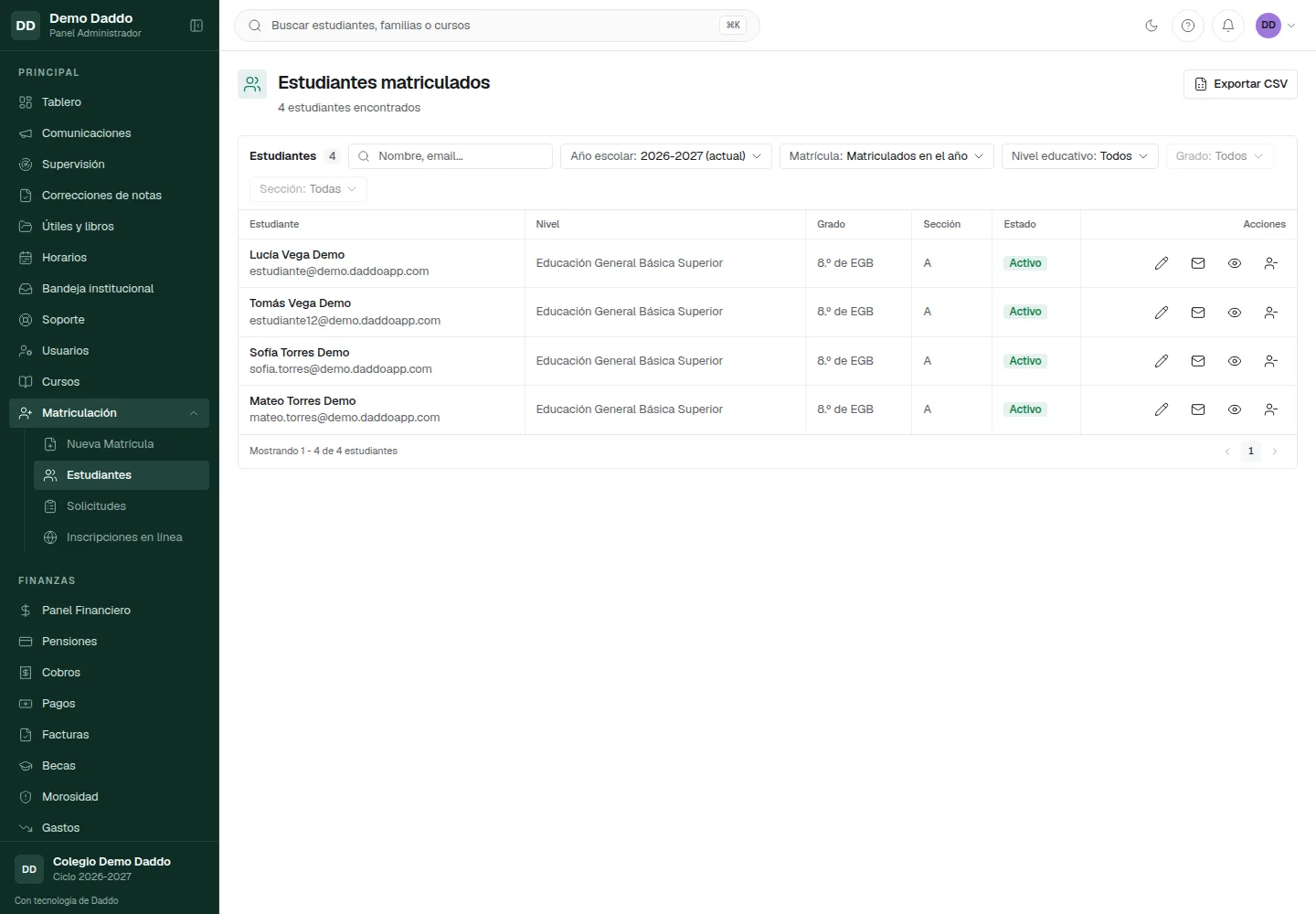
Task: Edit Lucía Vega Demo with pencil icon
Action: (1162, 263)
